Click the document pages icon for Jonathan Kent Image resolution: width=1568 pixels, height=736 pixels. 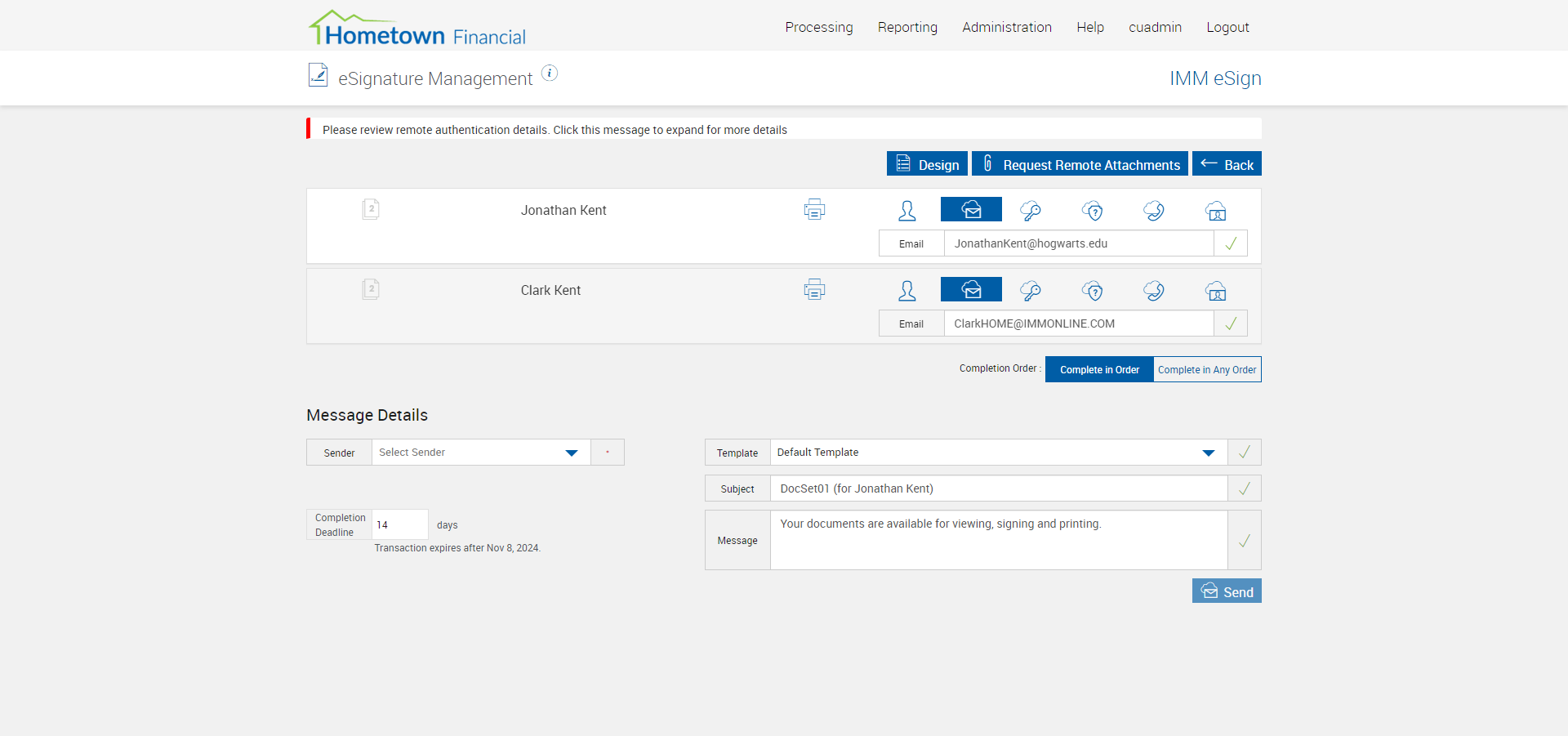(371, 209)
